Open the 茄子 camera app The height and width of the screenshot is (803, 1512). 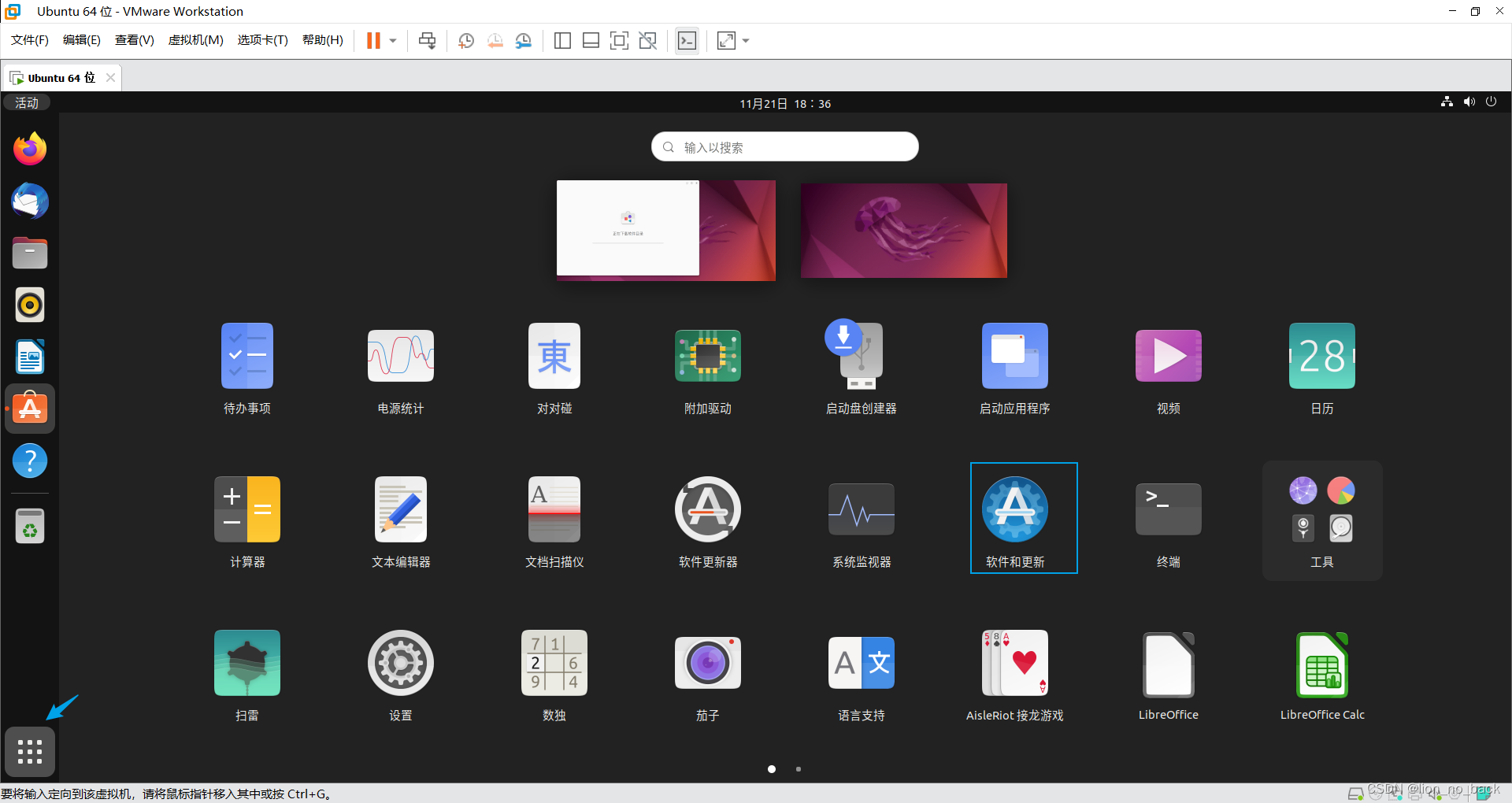pos(707,663)
